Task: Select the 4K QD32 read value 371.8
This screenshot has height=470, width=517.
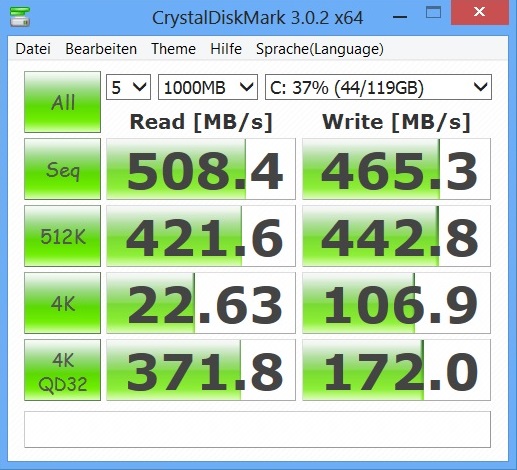Action: pos(201,370)
